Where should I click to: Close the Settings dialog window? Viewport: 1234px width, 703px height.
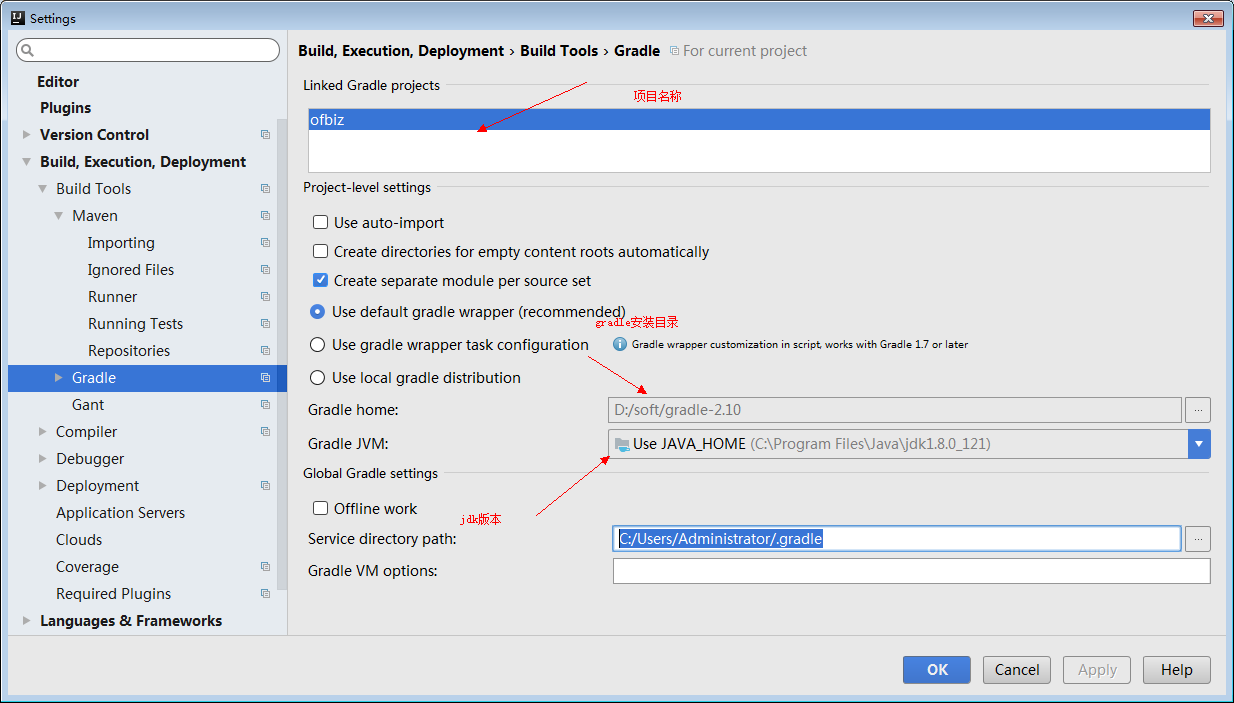[1208, 17]
